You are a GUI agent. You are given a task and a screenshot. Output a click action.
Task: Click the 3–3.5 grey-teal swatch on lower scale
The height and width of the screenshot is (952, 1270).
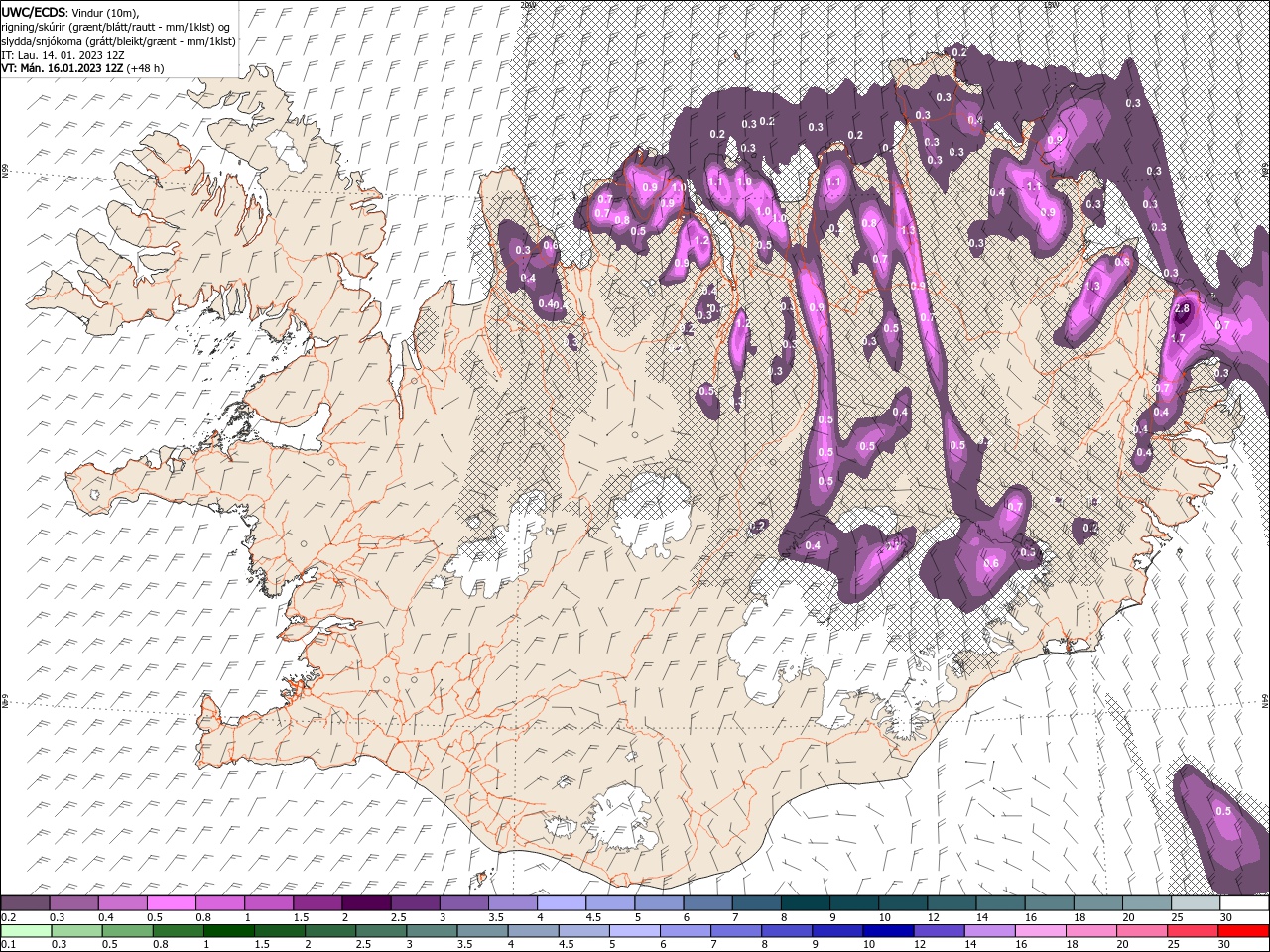click(431, 931)
